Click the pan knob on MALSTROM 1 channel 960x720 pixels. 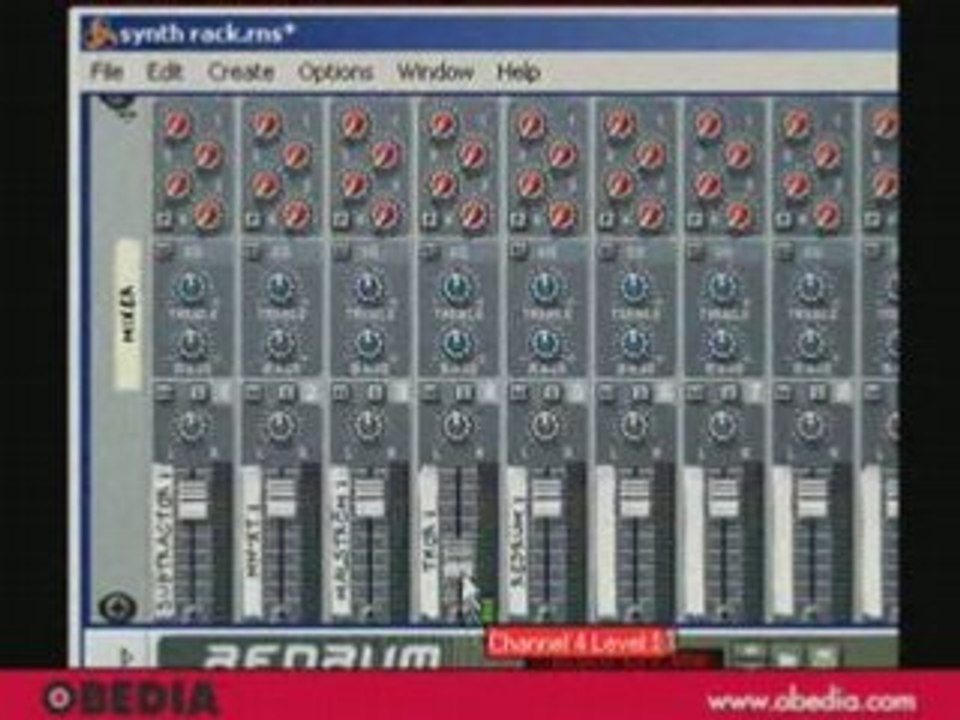tap(369, 426)
